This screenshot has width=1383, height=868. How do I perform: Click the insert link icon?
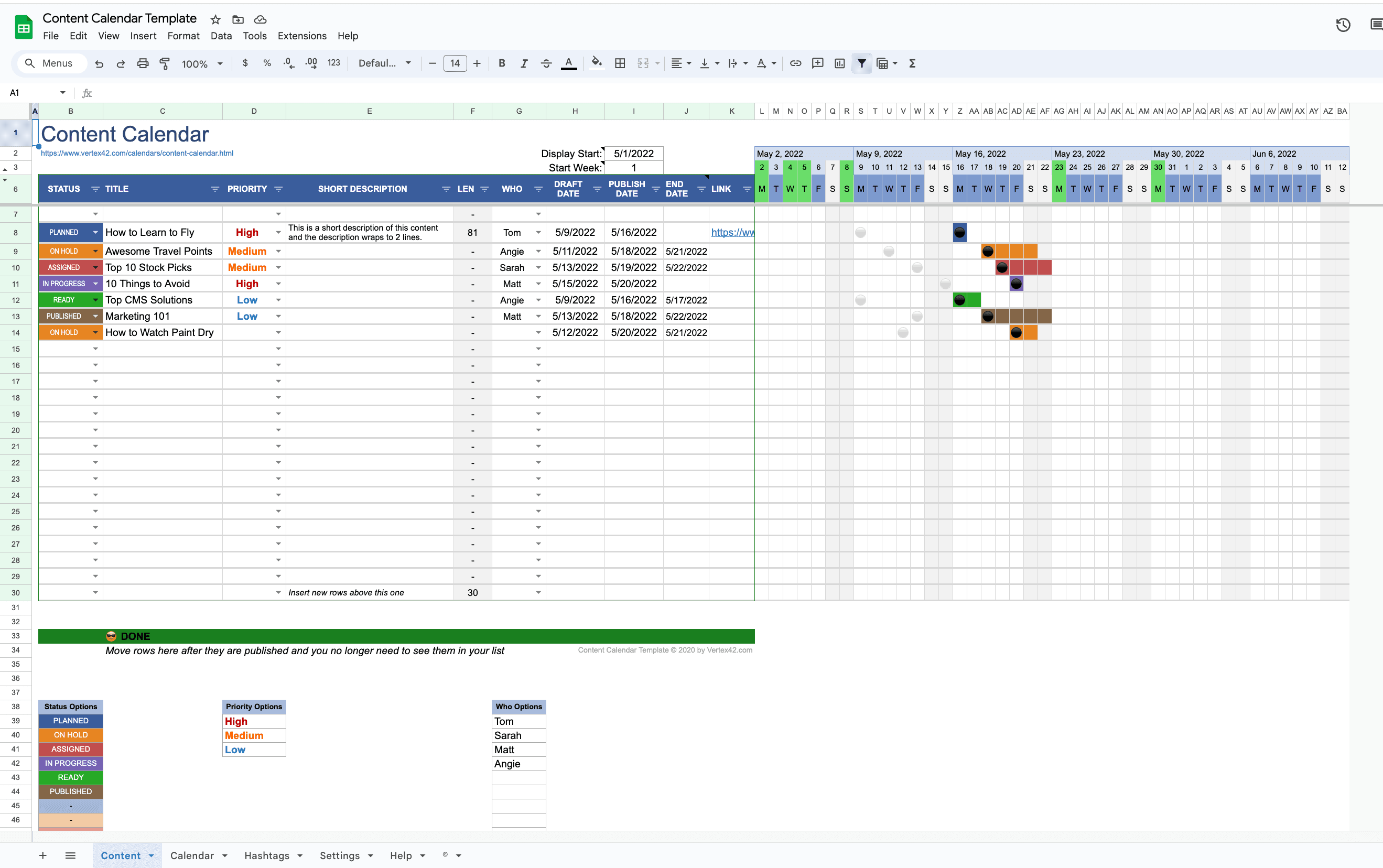click(x=795, y=63)
